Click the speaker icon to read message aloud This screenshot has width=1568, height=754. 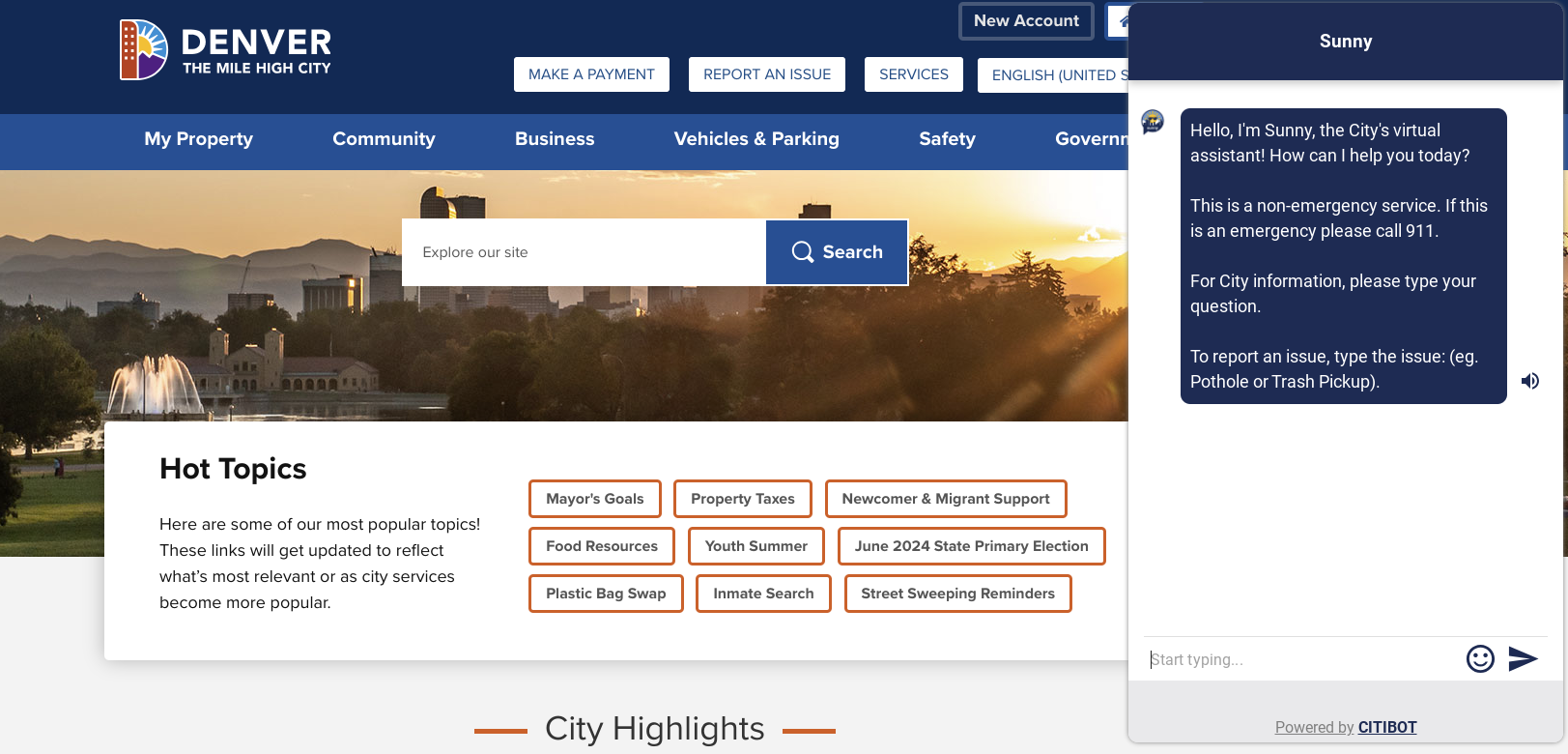tap(1530, 381)
